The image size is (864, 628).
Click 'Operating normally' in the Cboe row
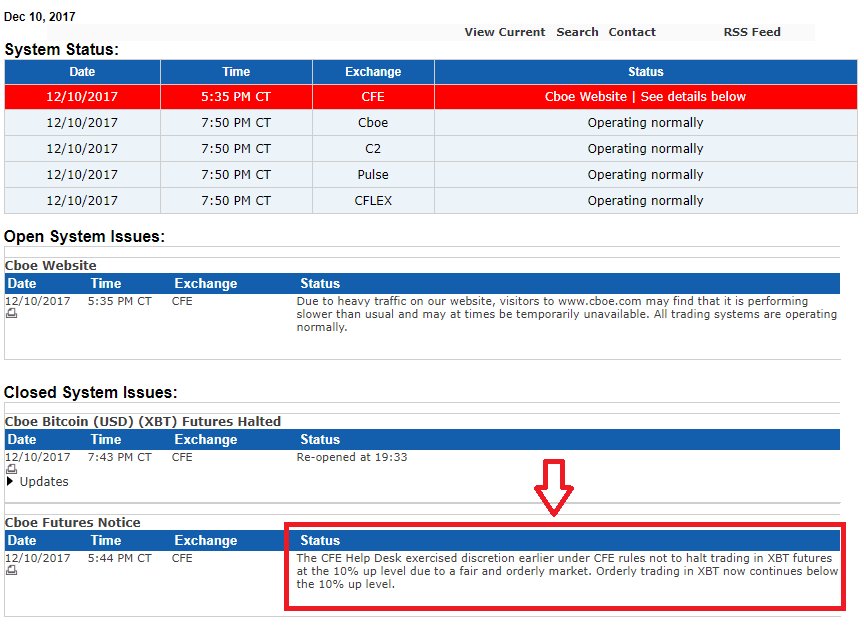[645, 122]
